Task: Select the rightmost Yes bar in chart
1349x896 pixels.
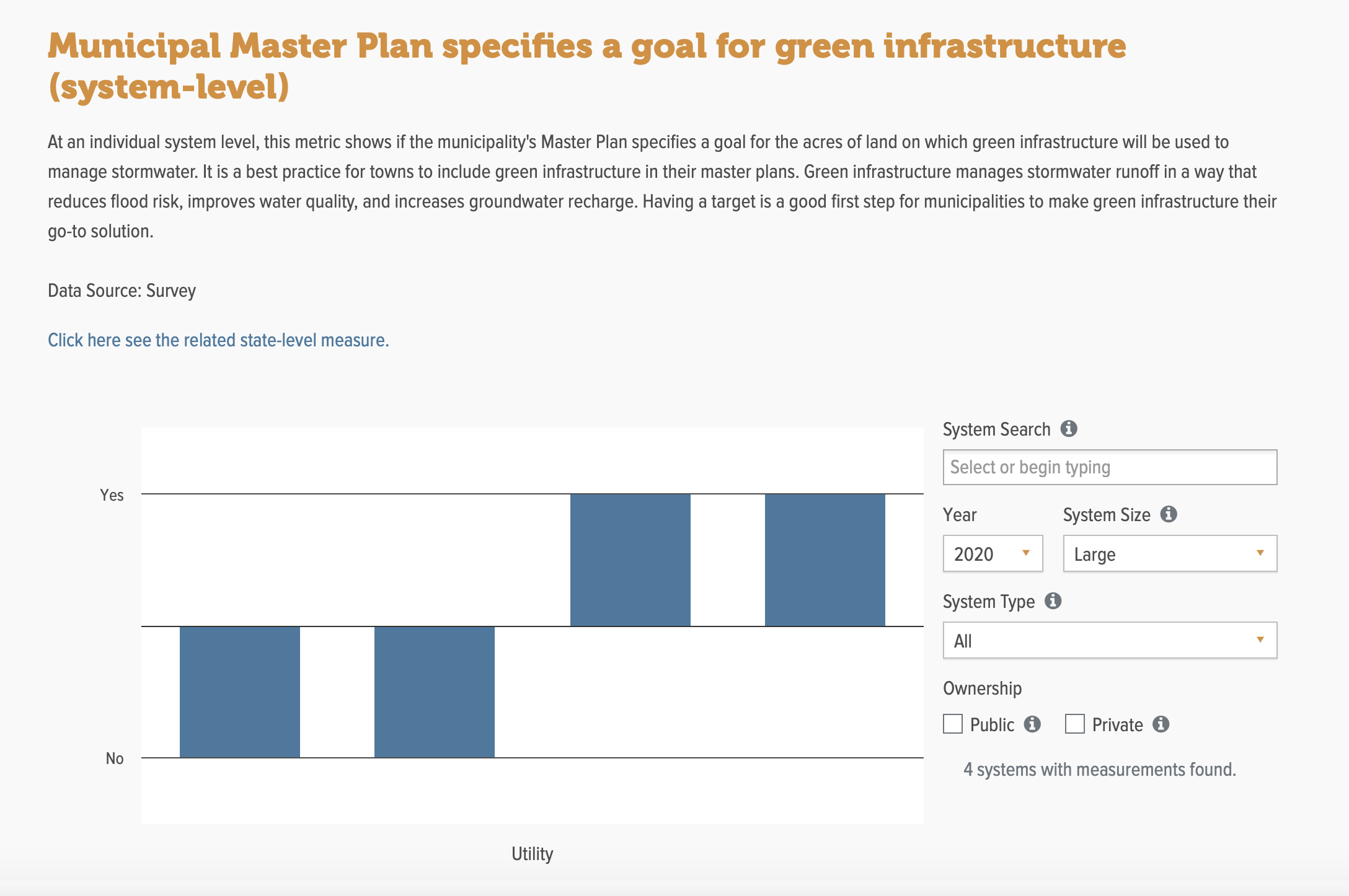Action: pos(825,560)
